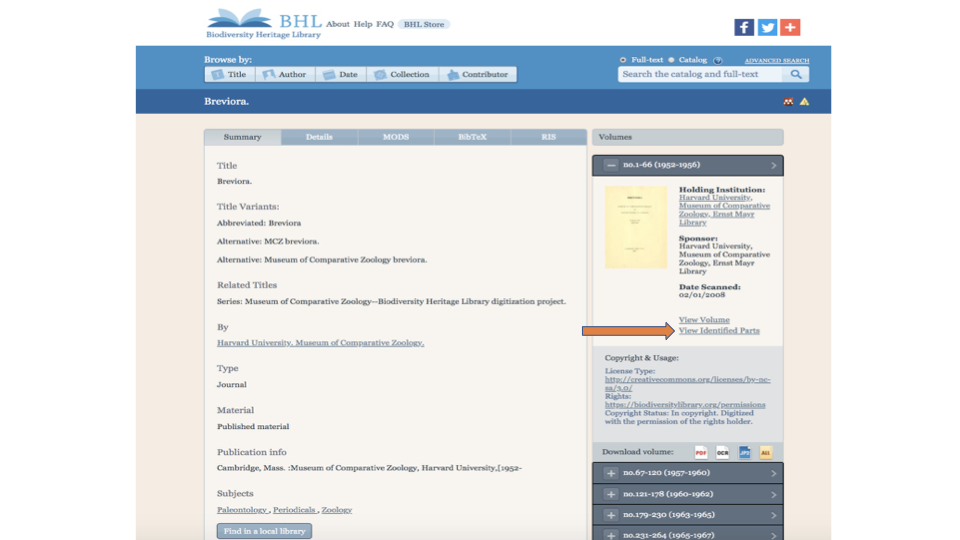Open the Periodicals subject link
The image size is (960, 540).
(294, 510)
